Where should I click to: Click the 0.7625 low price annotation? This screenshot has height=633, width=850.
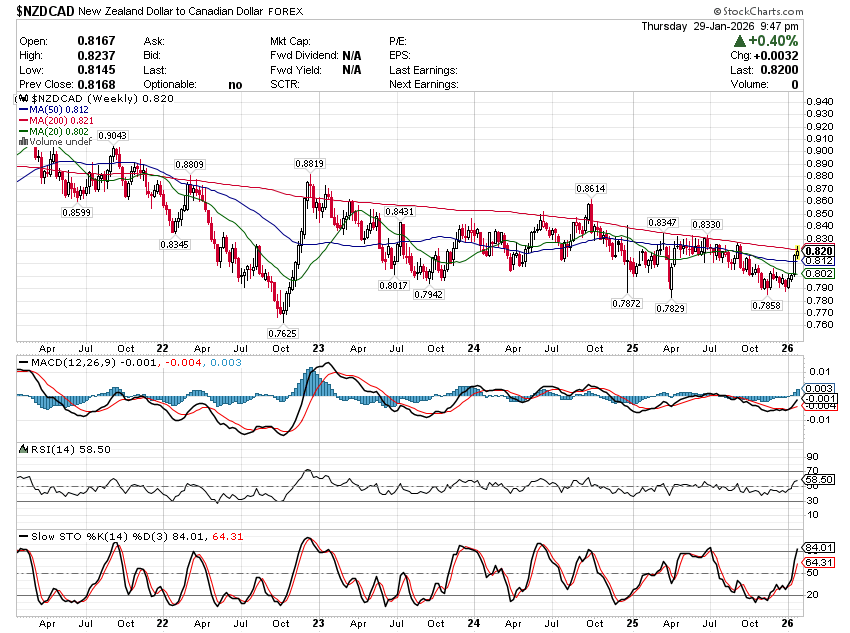(281, 332)
